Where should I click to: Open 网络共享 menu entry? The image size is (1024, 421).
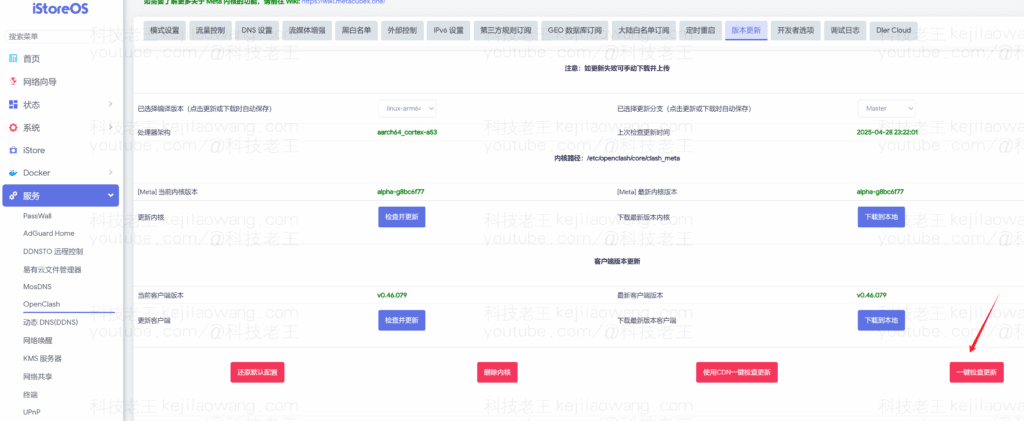[36, 377]
